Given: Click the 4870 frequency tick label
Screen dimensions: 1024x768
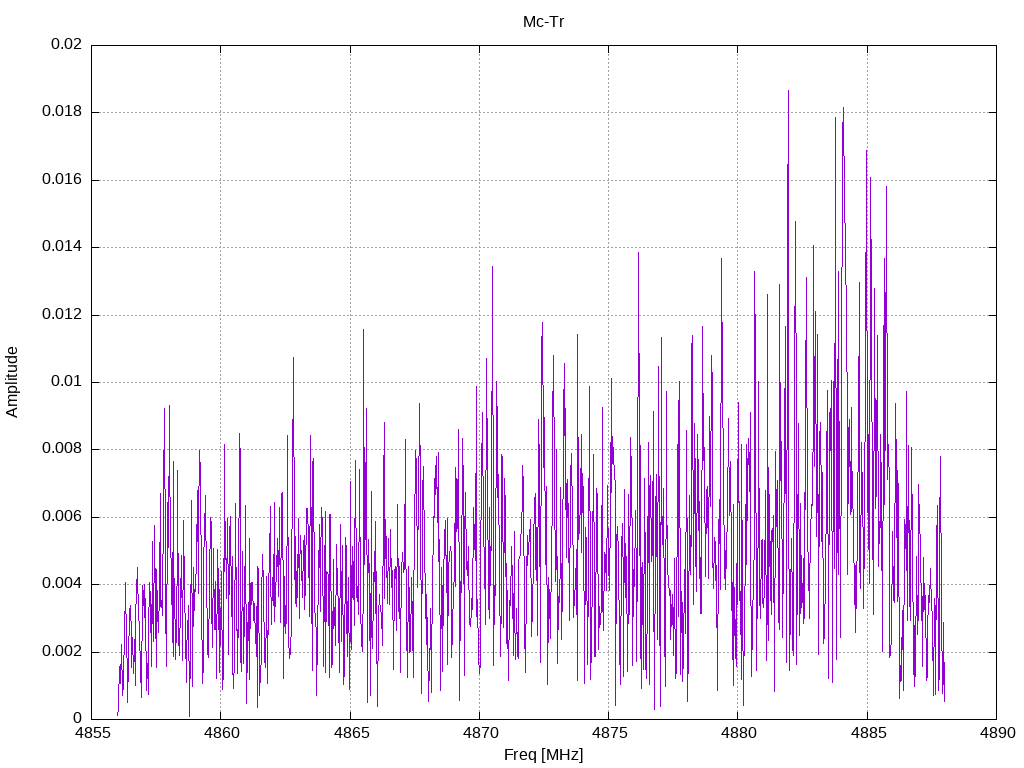Looking at the screenshot, I should coord(479,733).
